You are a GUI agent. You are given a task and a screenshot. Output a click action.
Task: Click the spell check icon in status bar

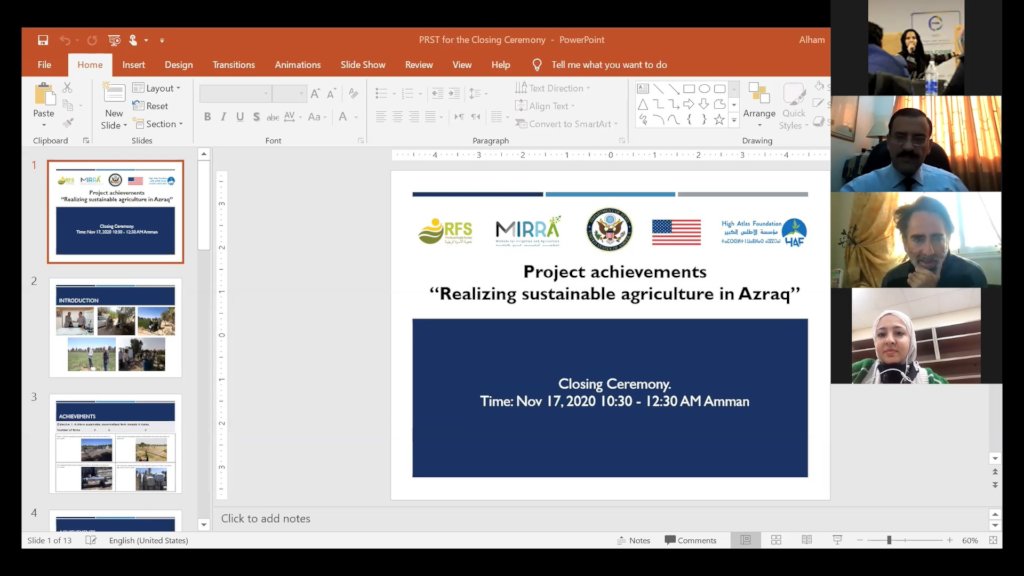[91, 540]
